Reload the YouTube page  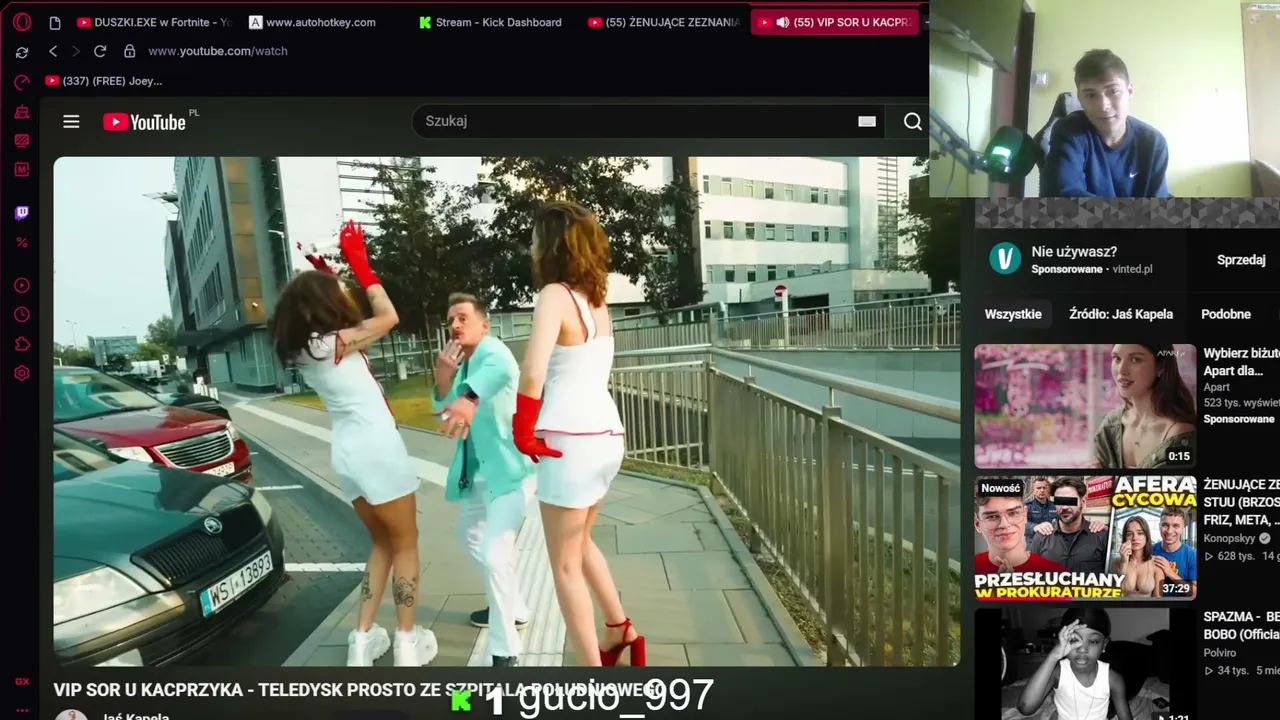click(100, 51)
